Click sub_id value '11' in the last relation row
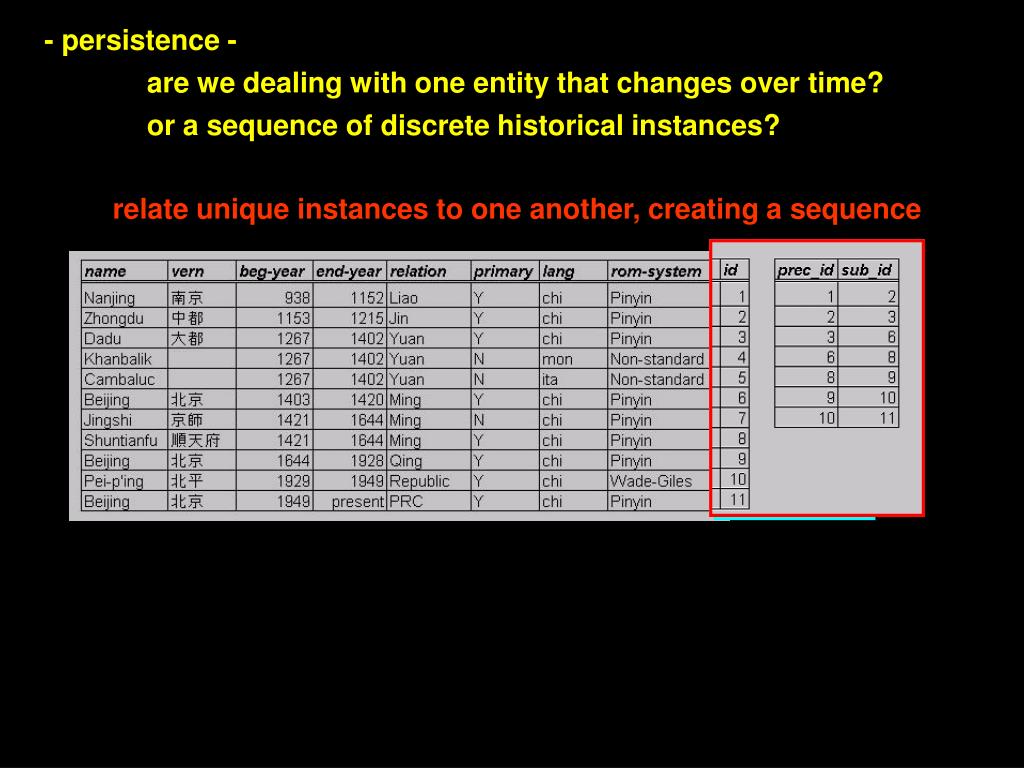The height and width of the screenshot is (768, 1024). click(x=888, y=418)
